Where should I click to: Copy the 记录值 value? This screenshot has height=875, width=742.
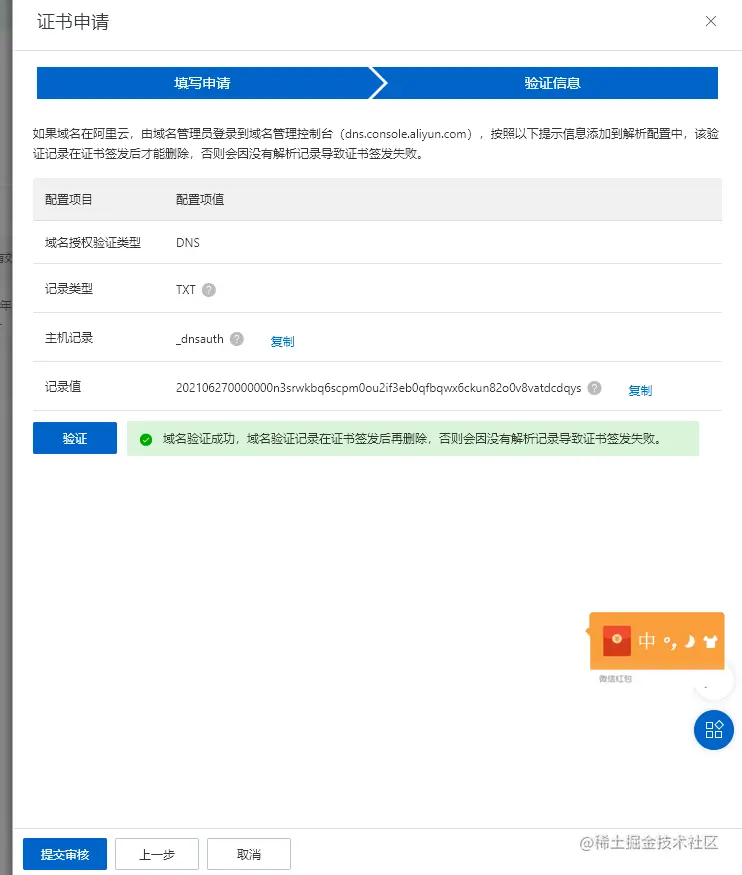640,391
